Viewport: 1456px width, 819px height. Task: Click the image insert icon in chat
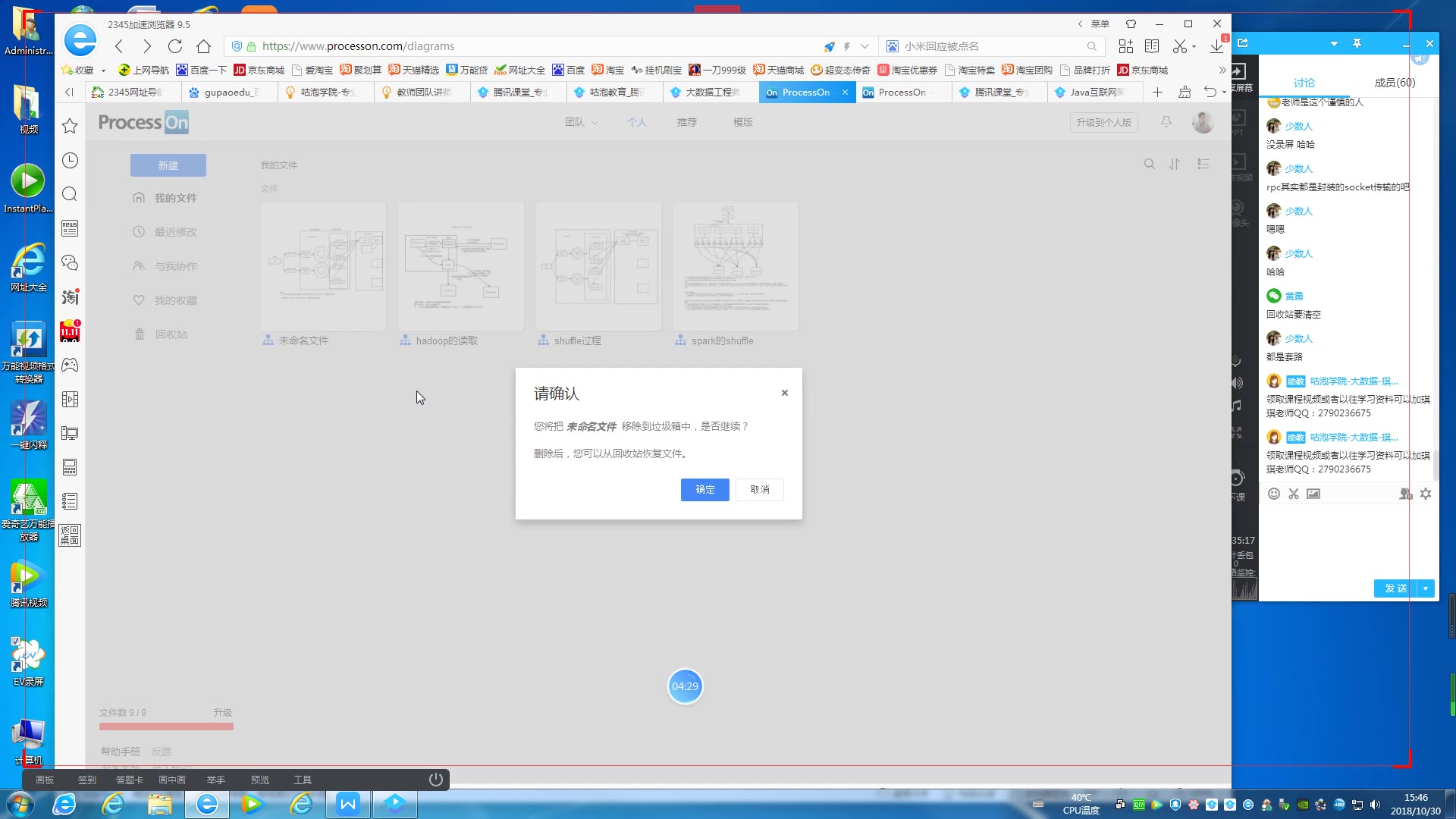(x=1313, y=494)
